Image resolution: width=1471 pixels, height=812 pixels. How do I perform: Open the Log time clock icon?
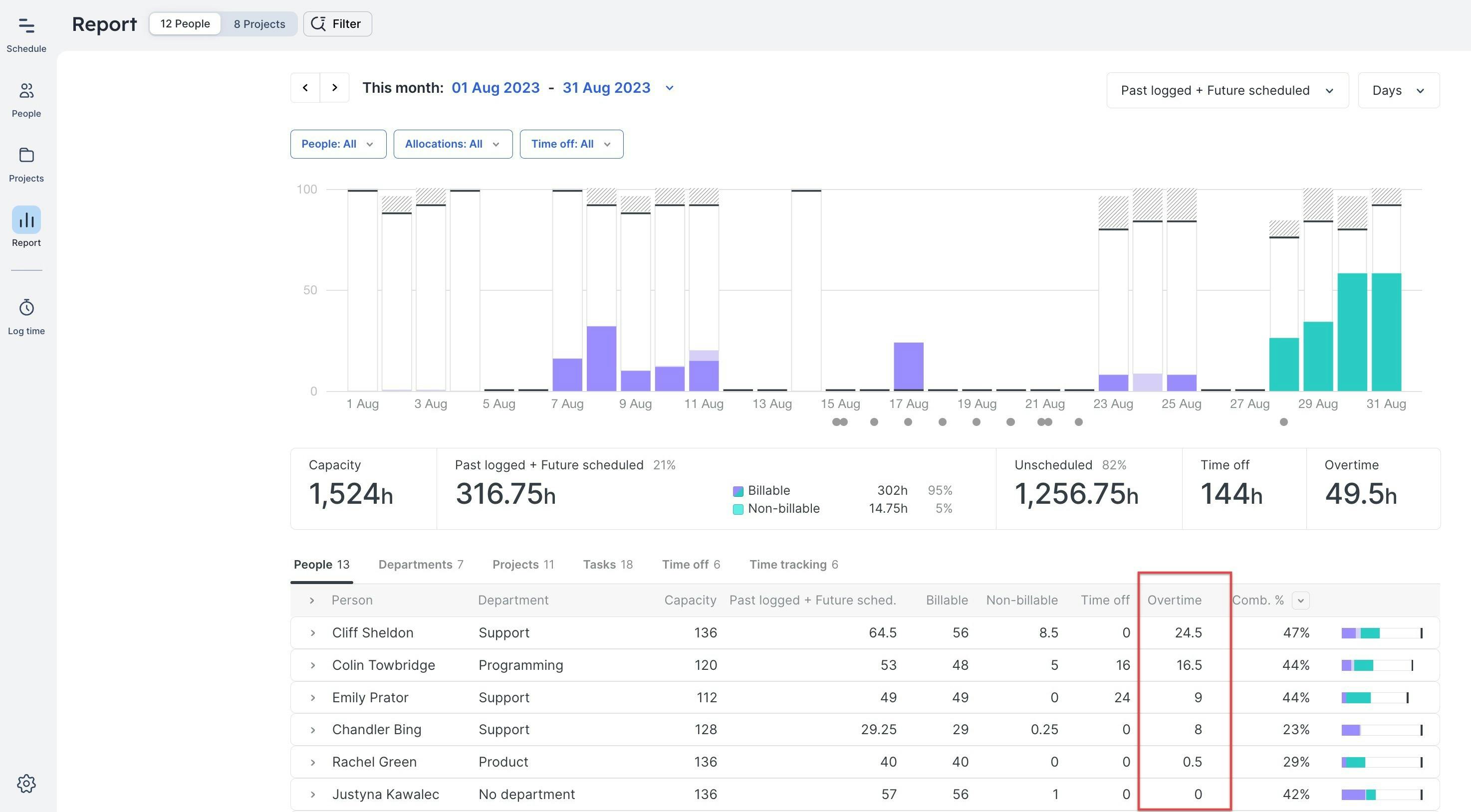pyautogui.click(x=26, y=308)
